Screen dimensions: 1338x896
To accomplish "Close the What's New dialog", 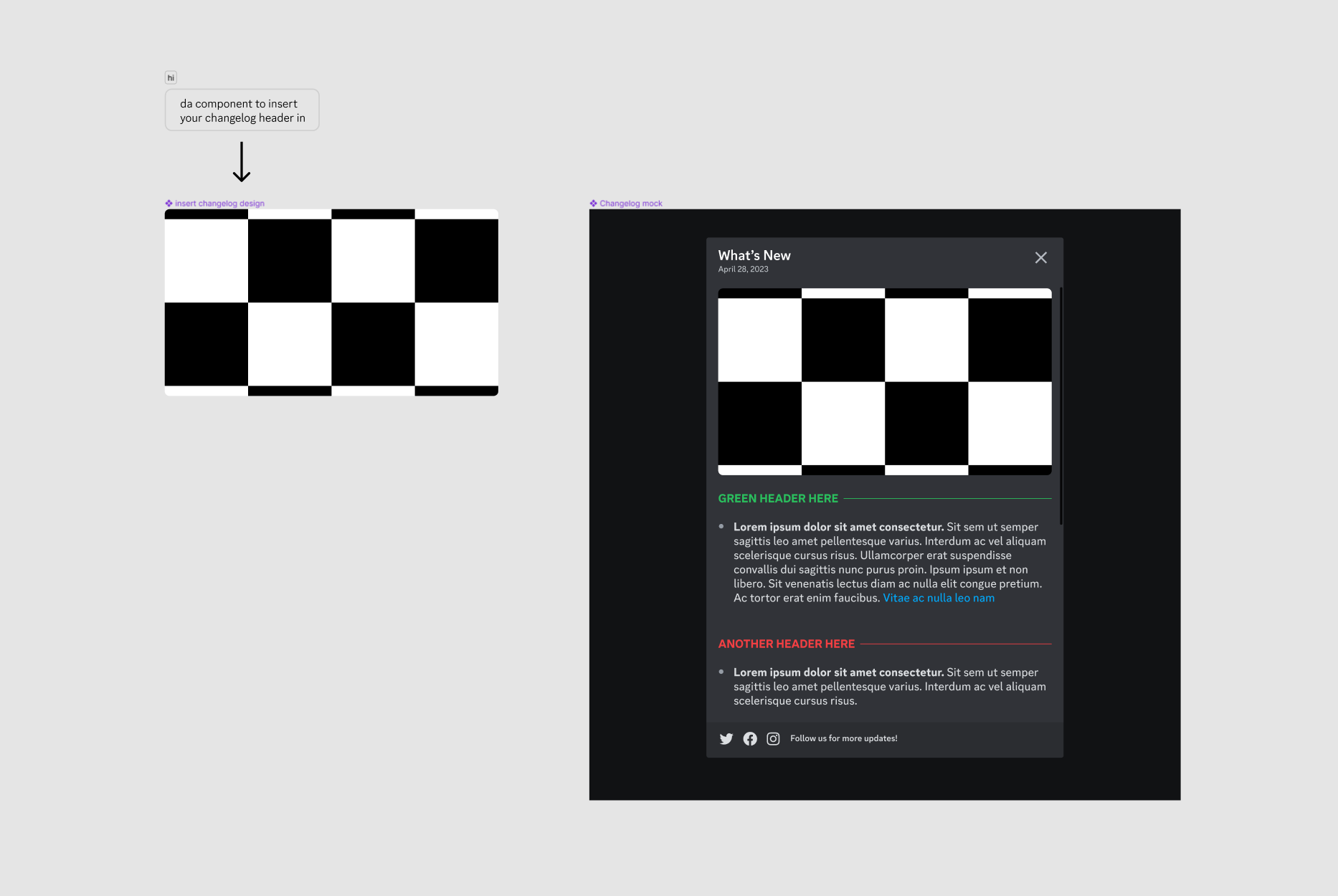I will (x=1040, y=257).
